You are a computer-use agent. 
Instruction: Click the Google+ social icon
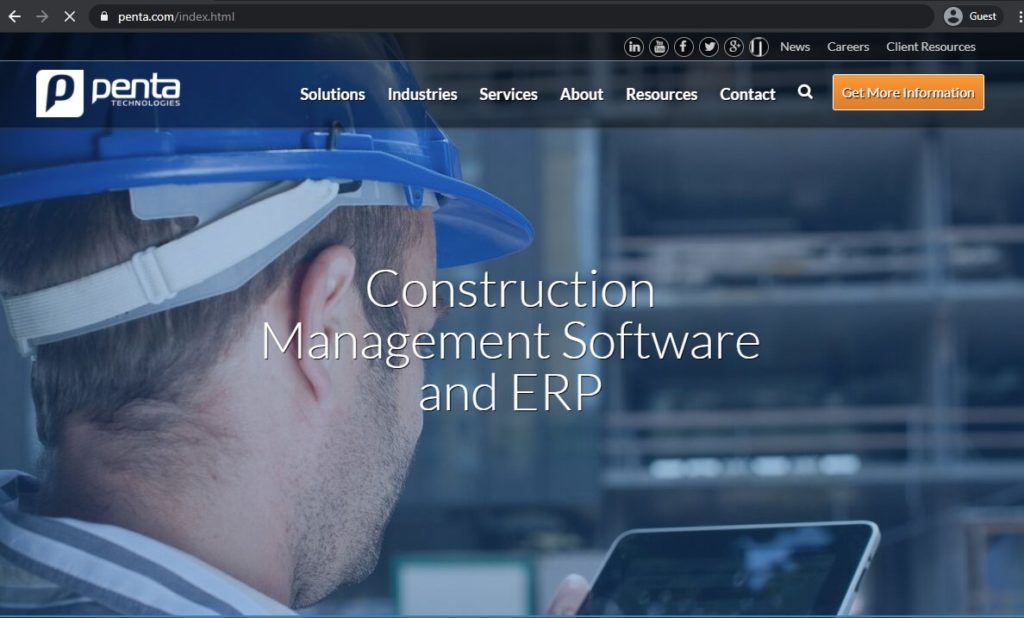[734, 46]
